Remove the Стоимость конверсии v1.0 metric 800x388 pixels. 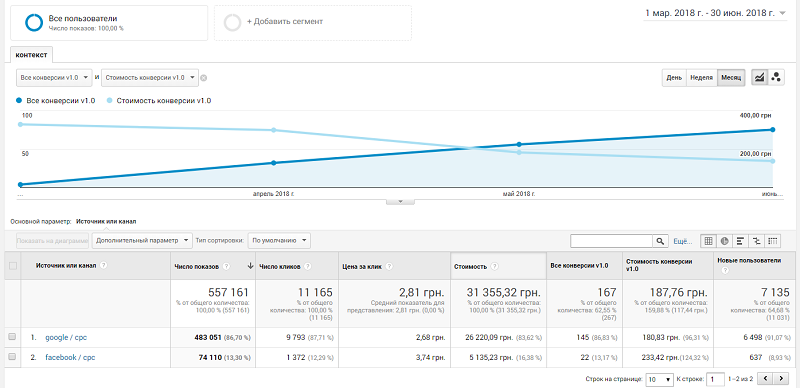tap(204, 78)
